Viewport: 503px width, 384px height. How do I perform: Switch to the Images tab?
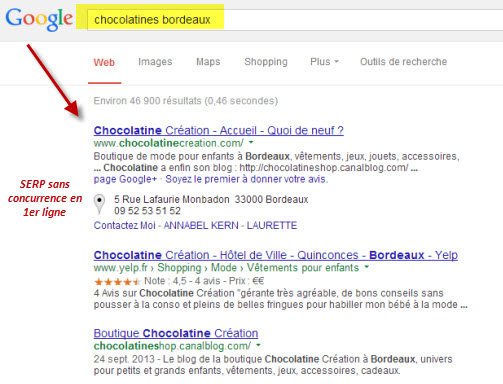[x=155, y=62]
